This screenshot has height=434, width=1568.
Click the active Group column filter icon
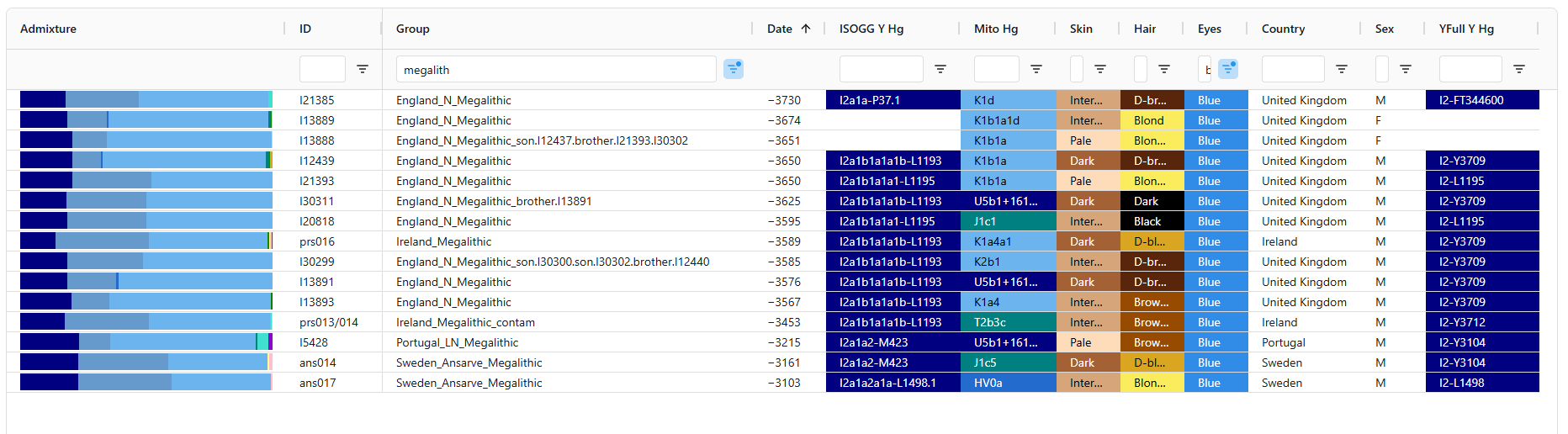(734, 69)
